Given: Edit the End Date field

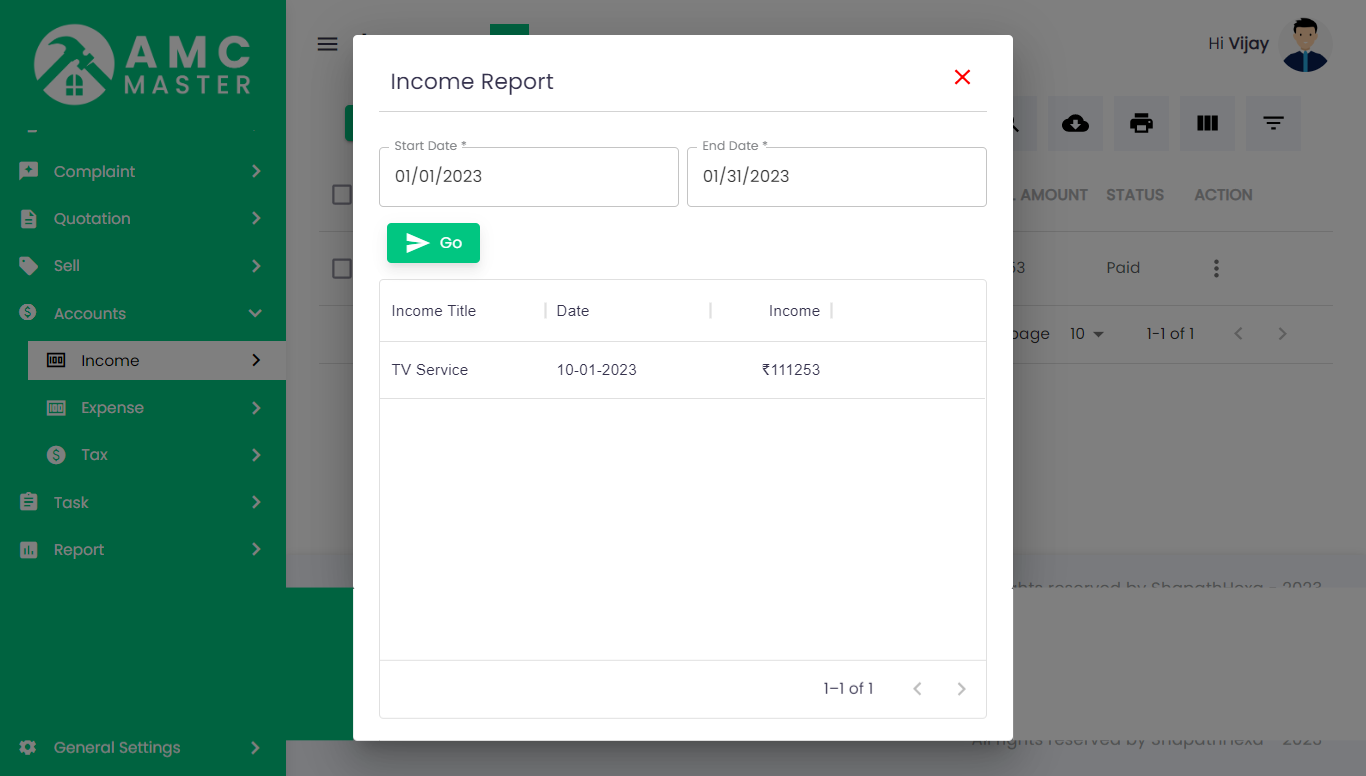Looking at the screenshot, I should pyautogui.click(x=836, y=177).
